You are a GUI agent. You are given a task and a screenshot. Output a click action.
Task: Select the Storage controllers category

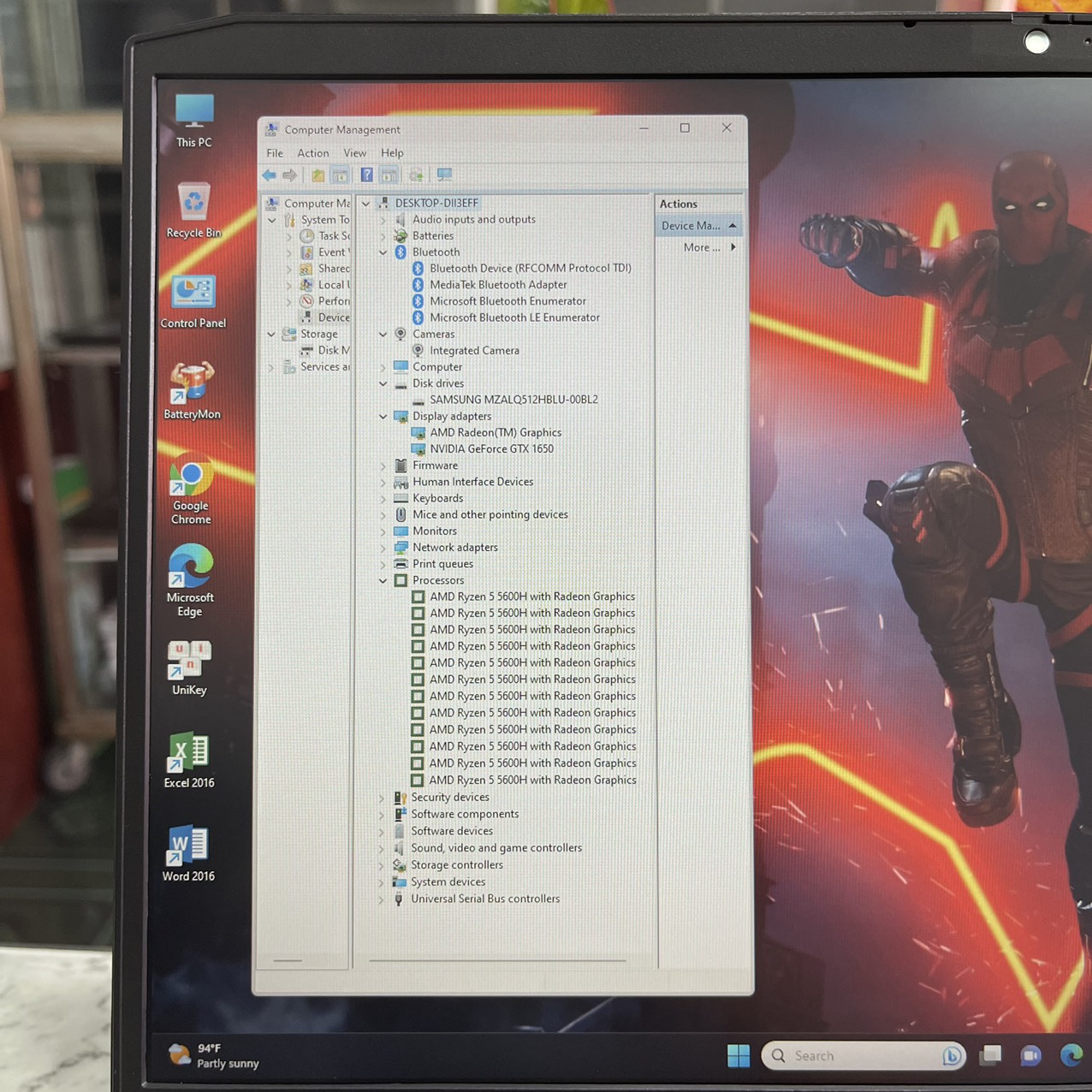457,865
